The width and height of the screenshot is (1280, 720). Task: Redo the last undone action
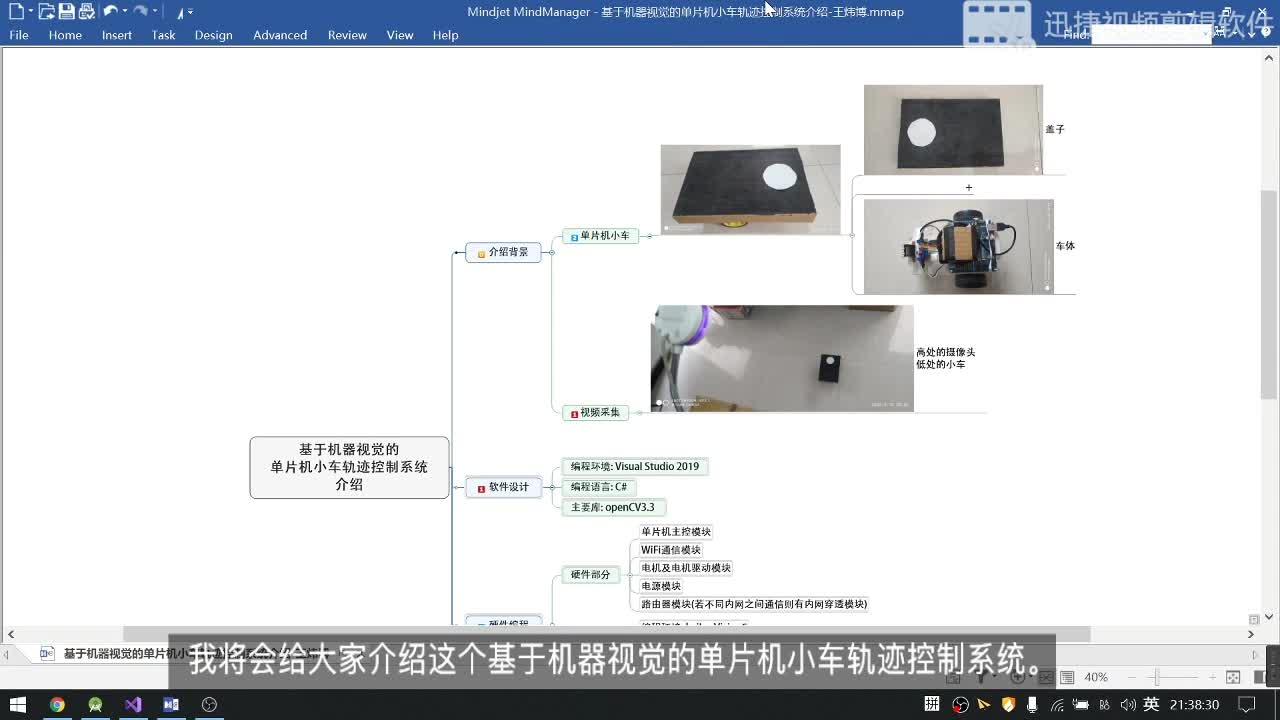tap(140, 11)
